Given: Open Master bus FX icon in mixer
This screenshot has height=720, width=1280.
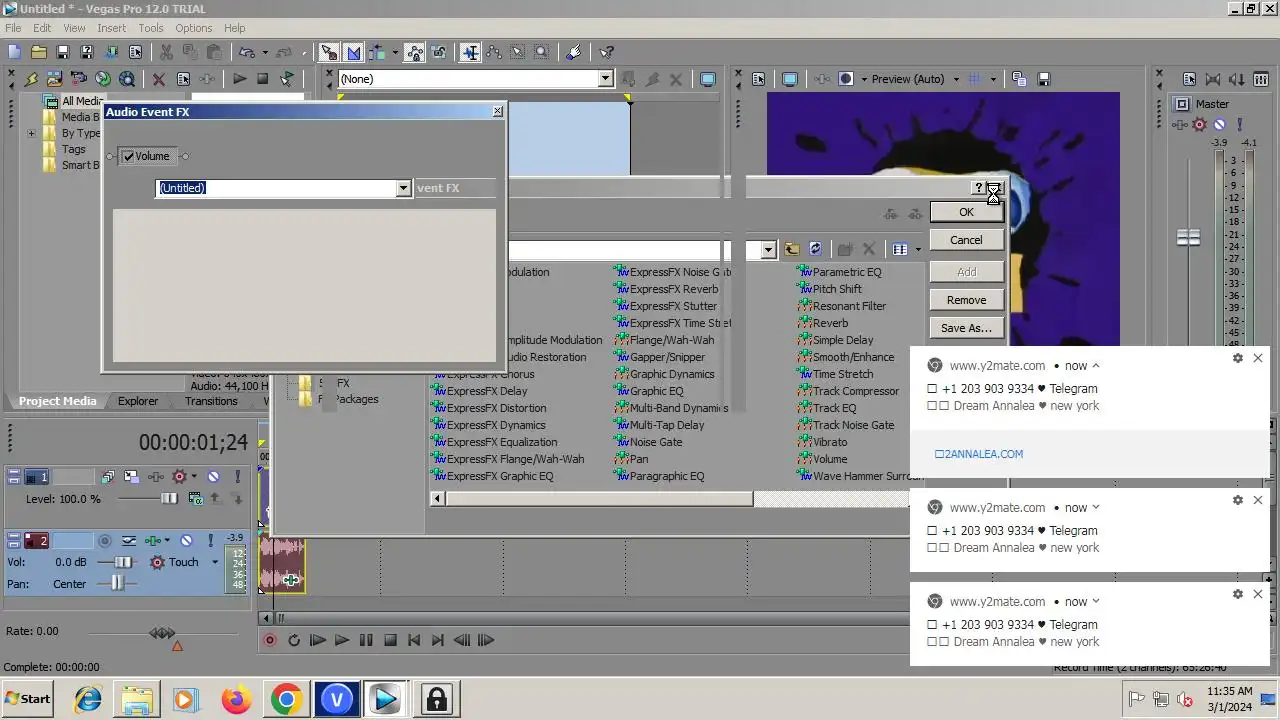Looking at the screenshot, I should pyautogui.click(x=1178, y=125).
